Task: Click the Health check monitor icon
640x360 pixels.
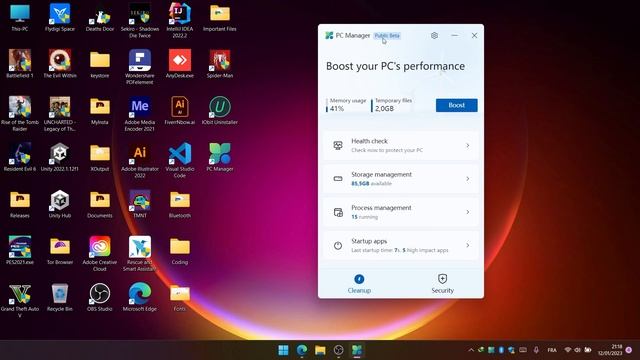Action: [x=338, y=146]
